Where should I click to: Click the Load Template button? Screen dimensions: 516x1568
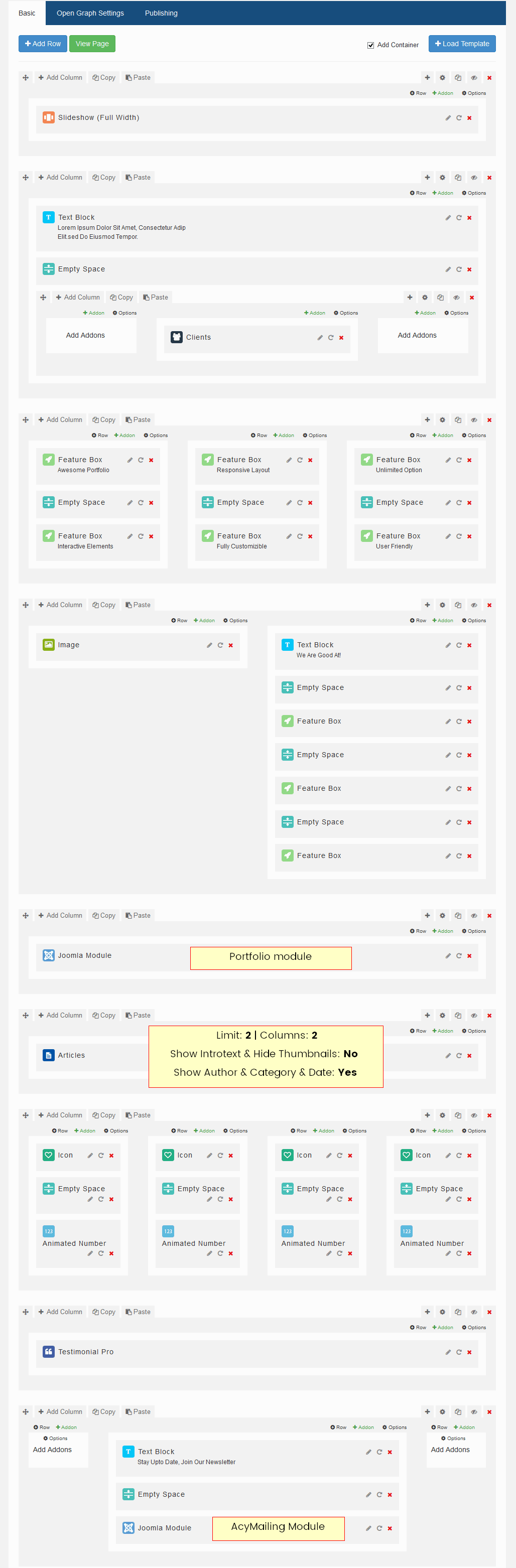pos(462,44)
